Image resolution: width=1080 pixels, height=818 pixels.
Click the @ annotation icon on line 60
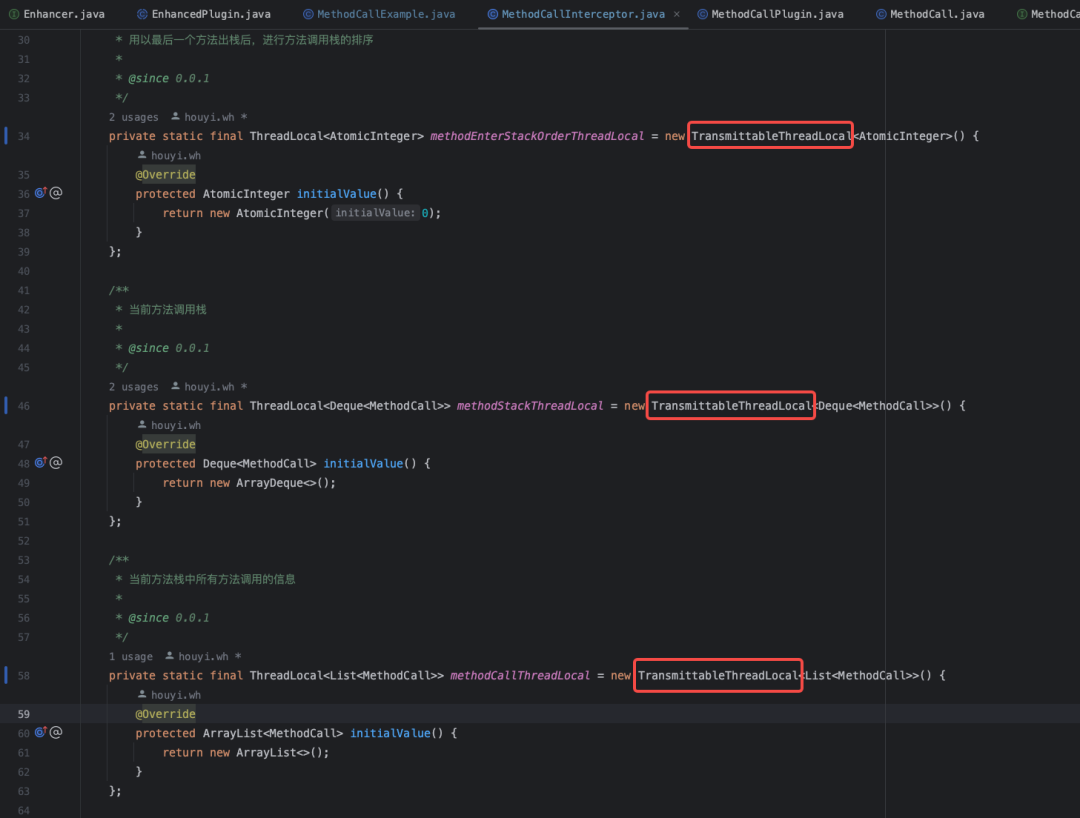(x=56, y=733)
